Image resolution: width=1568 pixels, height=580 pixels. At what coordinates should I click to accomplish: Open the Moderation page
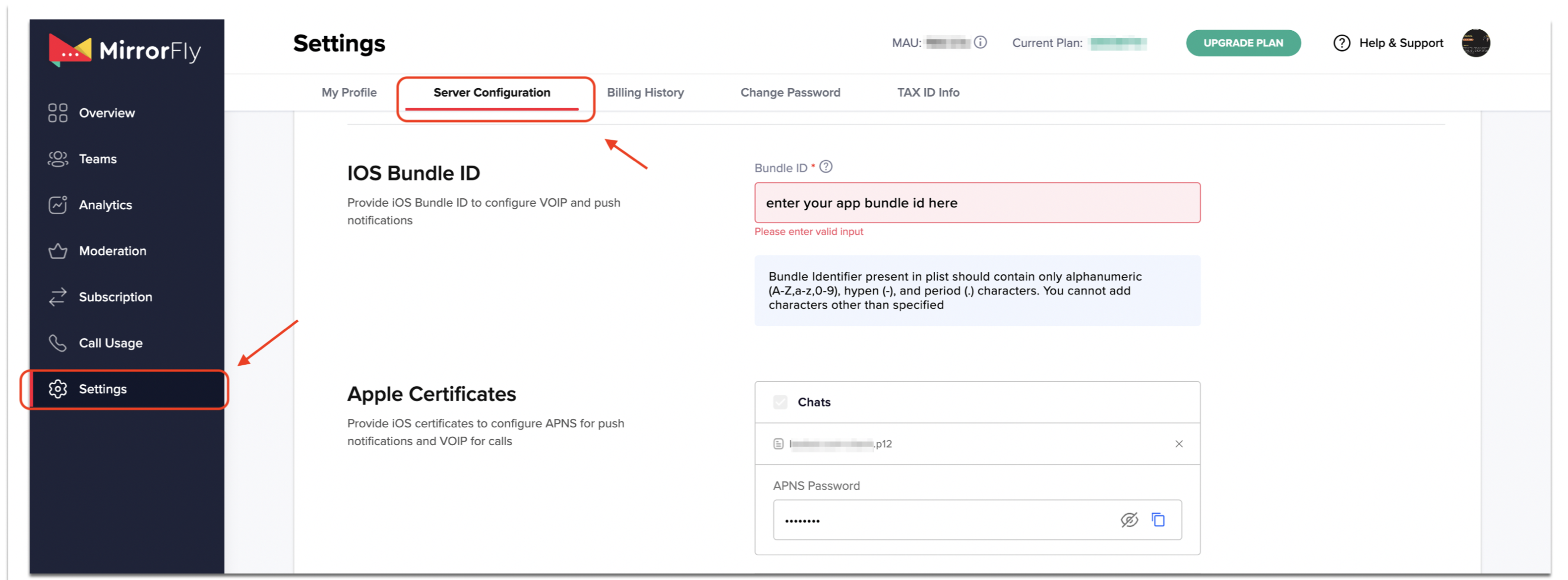pos(112,251)
